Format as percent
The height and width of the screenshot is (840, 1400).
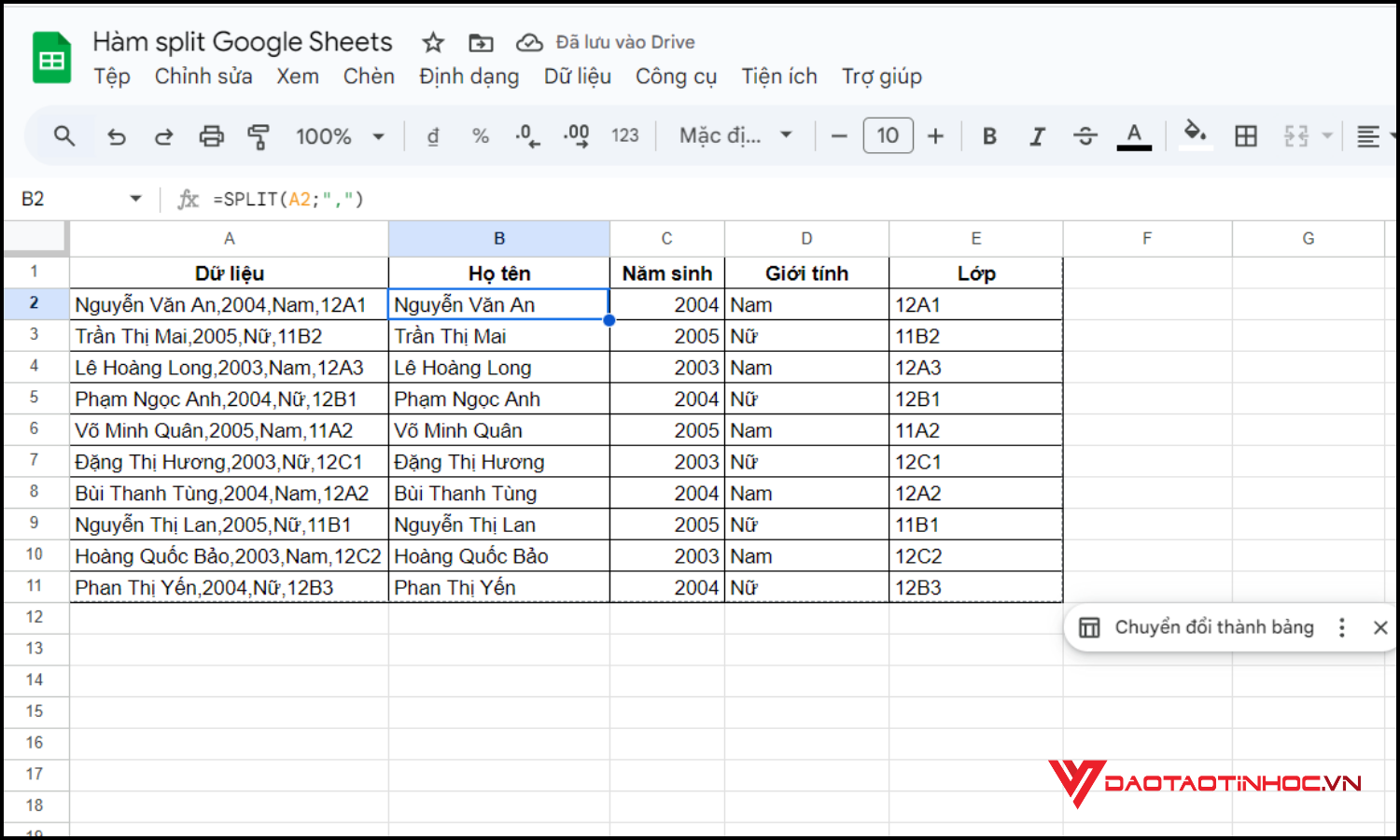481,136
